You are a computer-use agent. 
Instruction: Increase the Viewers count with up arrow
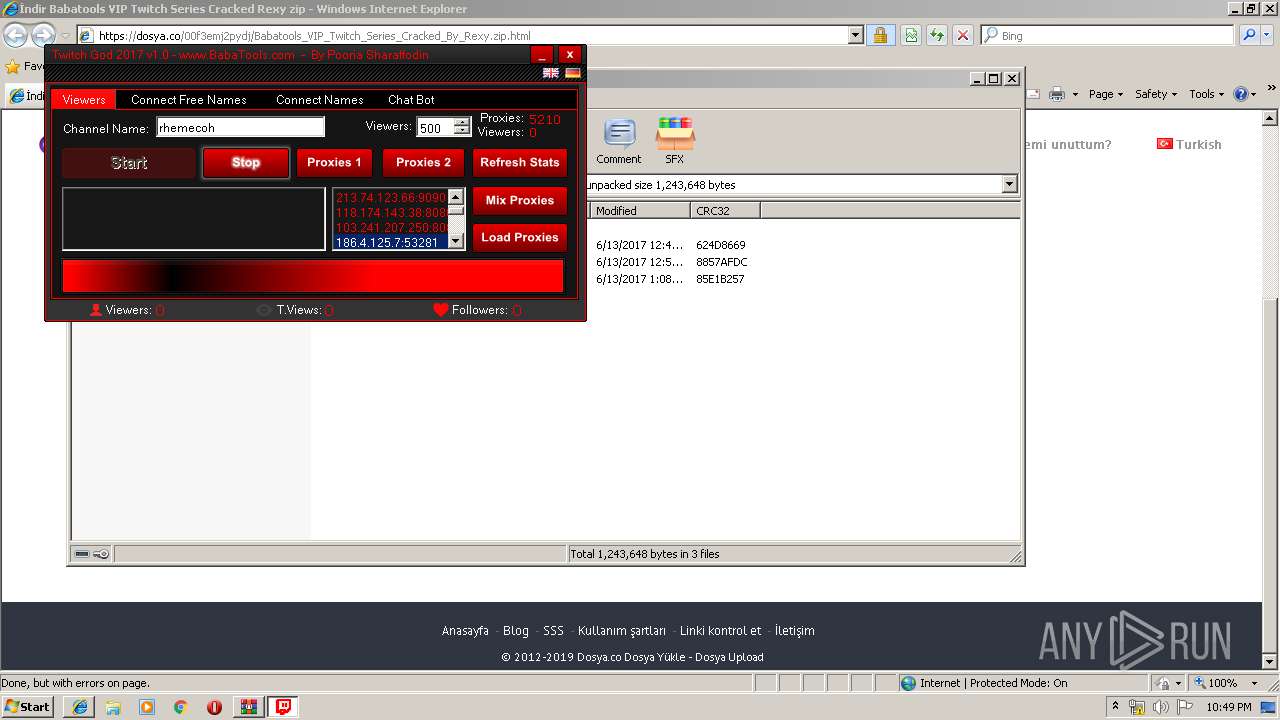coord(462,123)
